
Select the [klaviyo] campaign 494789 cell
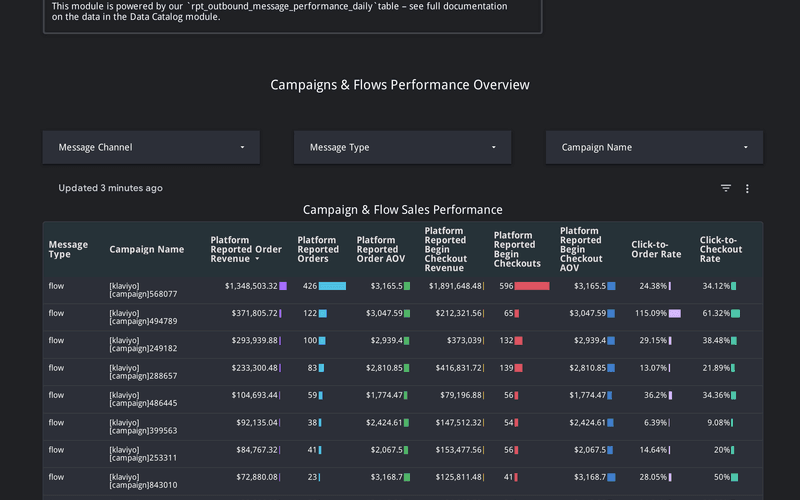(x=143, y=317)
